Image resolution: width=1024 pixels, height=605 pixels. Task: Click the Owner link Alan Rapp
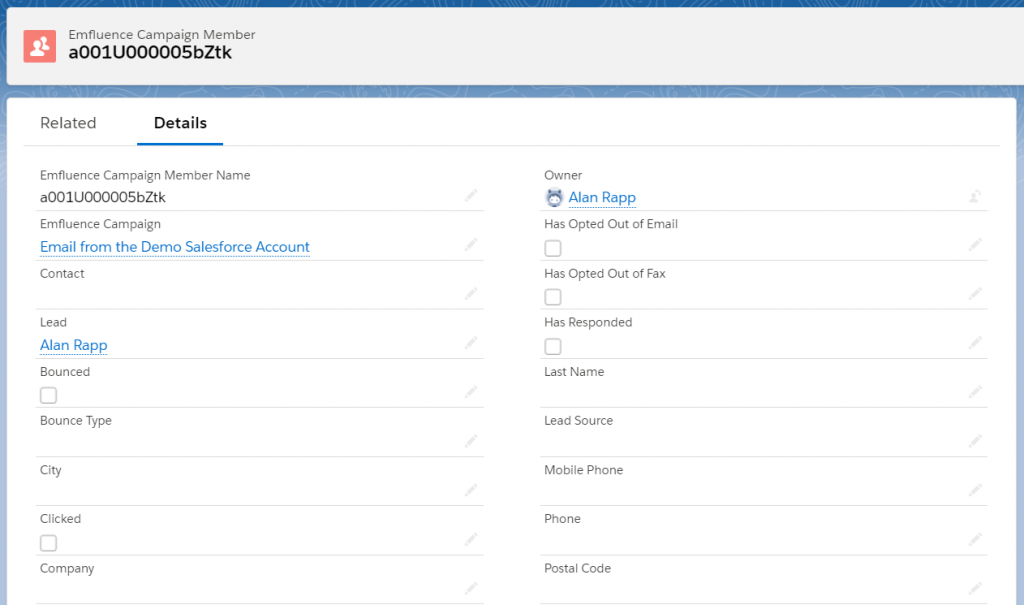click(x=602, y=197)
